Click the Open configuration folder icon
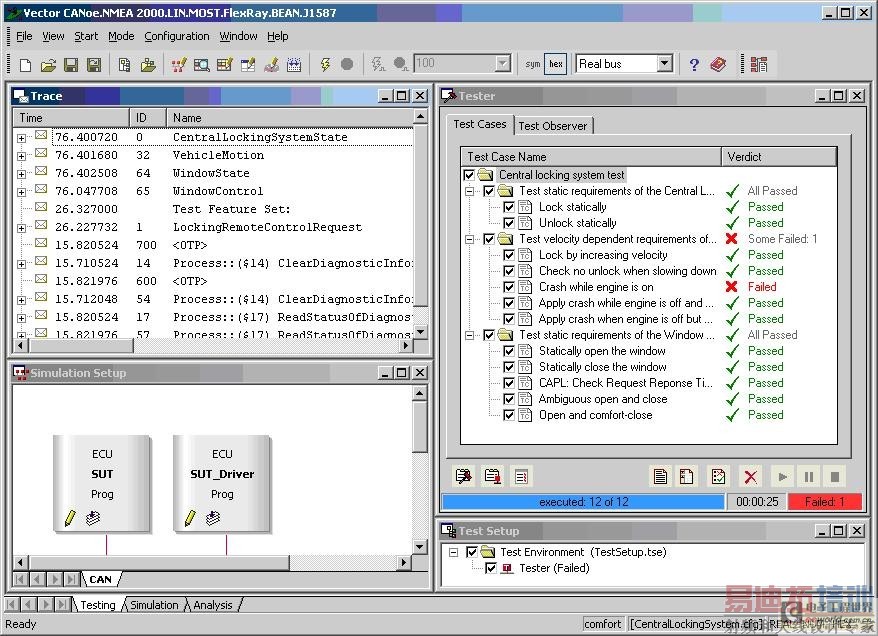Image resolution: width=878 pixels, height=636 pixels. (x=49, y=65)
